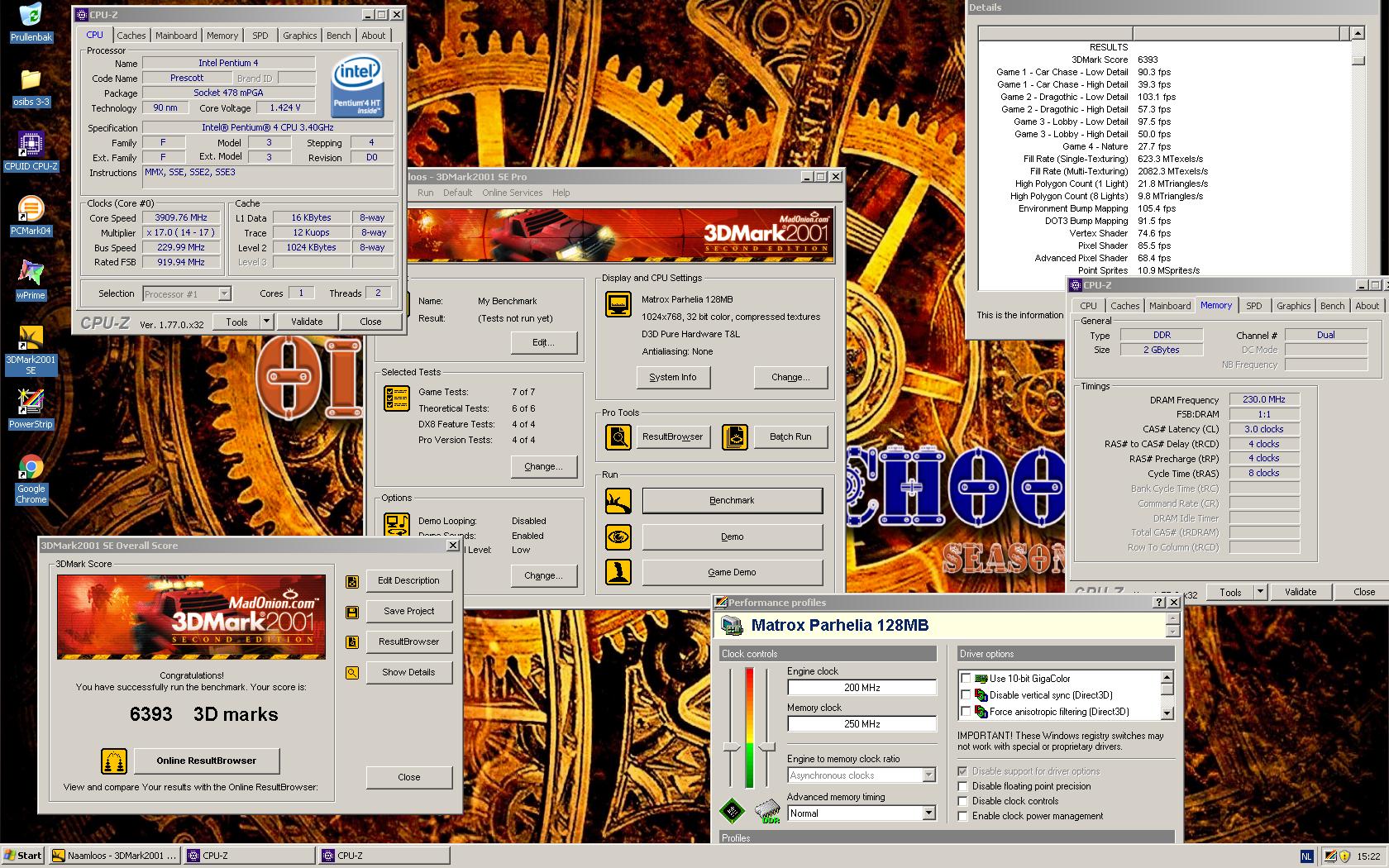Click the display settings monitor icon
Screen dimensions: 1389x868
pyautogui.click(x=618, y=304)
